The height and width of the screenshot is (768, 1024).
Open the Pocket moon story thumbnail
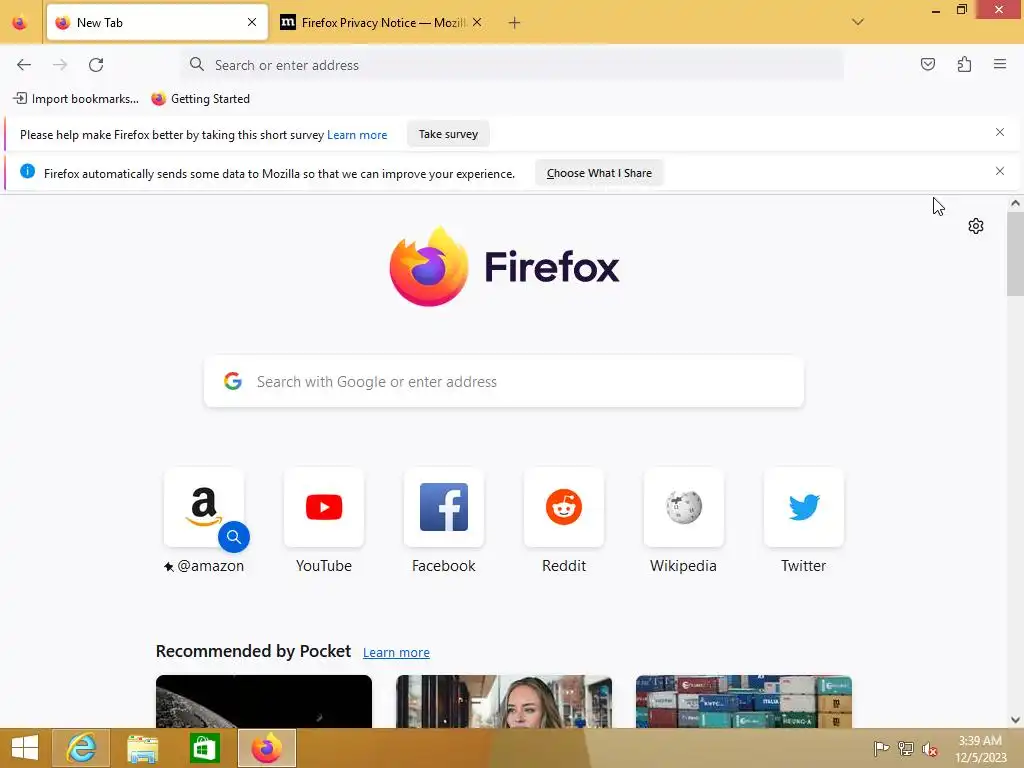tap(264, 701)
